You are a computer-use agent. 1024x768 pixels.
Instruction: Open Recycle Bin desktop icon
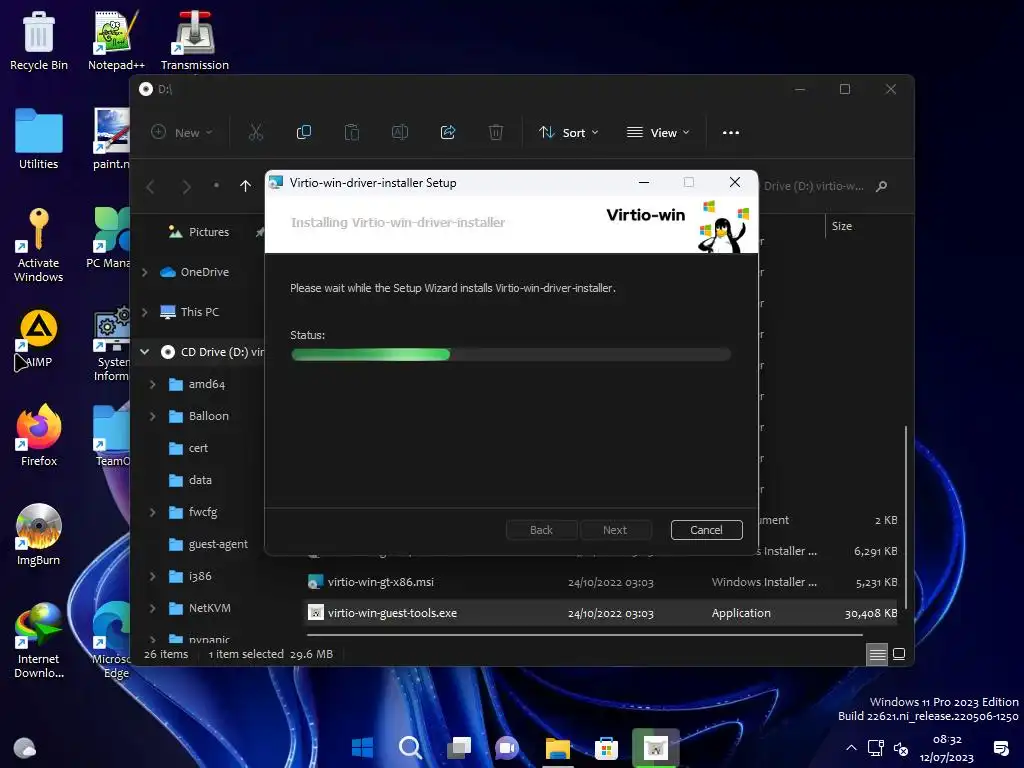(39, 41)
